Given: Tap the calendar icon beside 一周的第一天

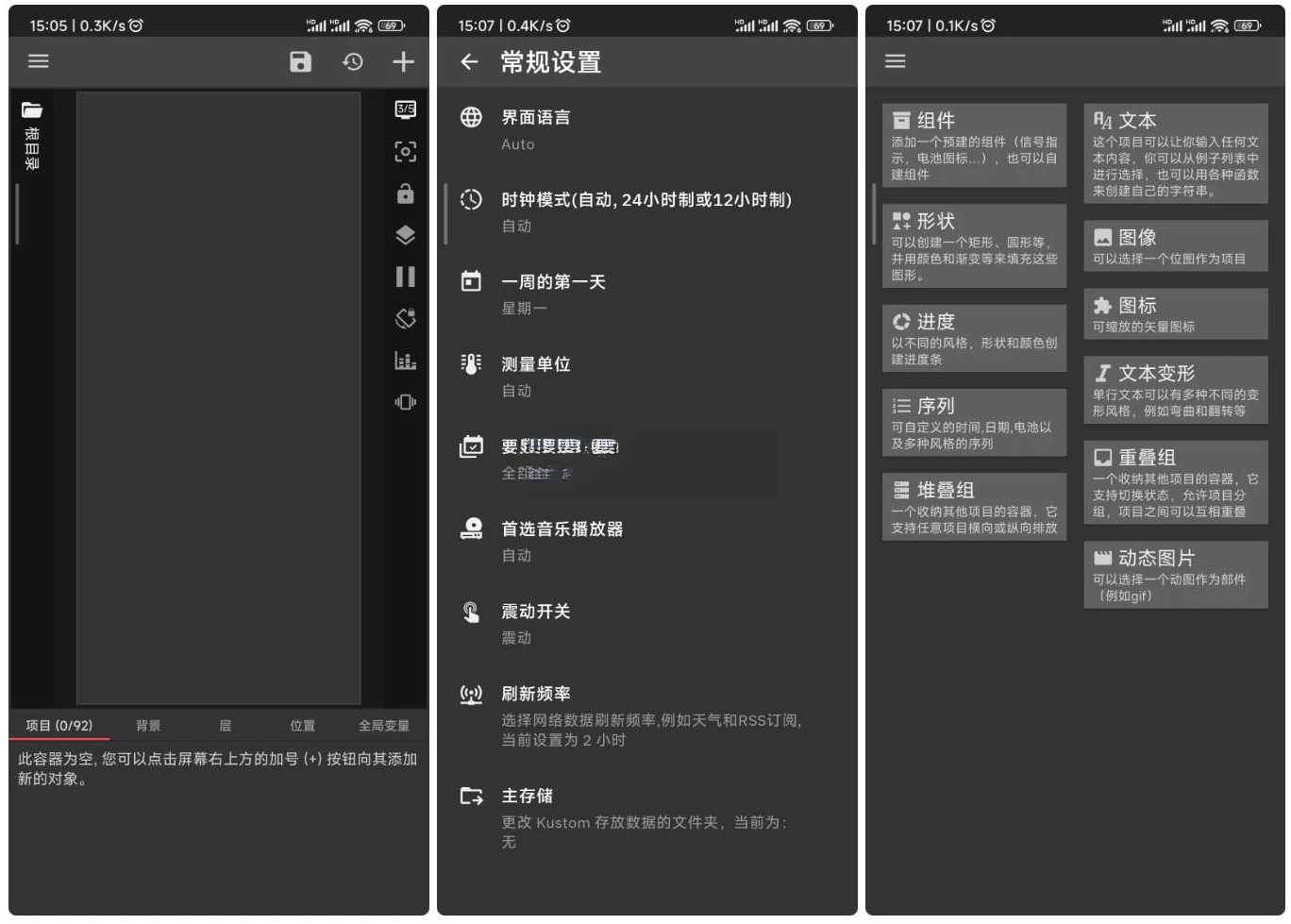Looking at the screenshot, I should tap(471, 281).
